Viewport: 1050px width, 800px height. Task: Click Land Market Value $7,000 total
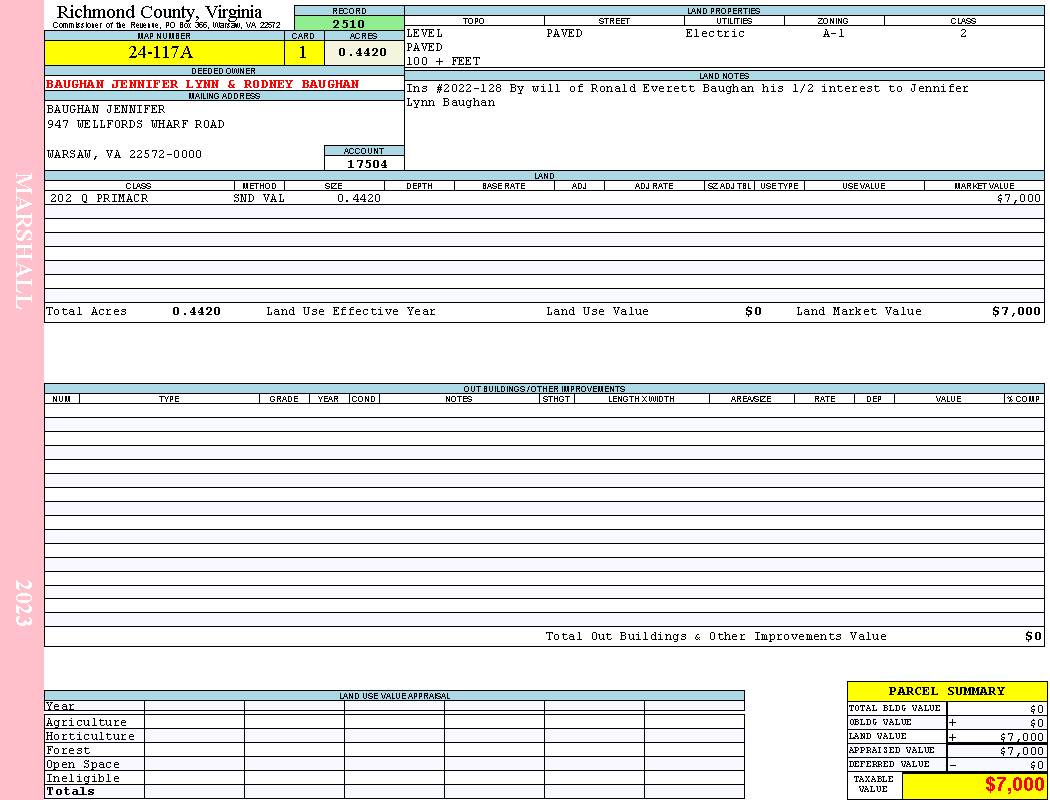[x=1016, y=311]
